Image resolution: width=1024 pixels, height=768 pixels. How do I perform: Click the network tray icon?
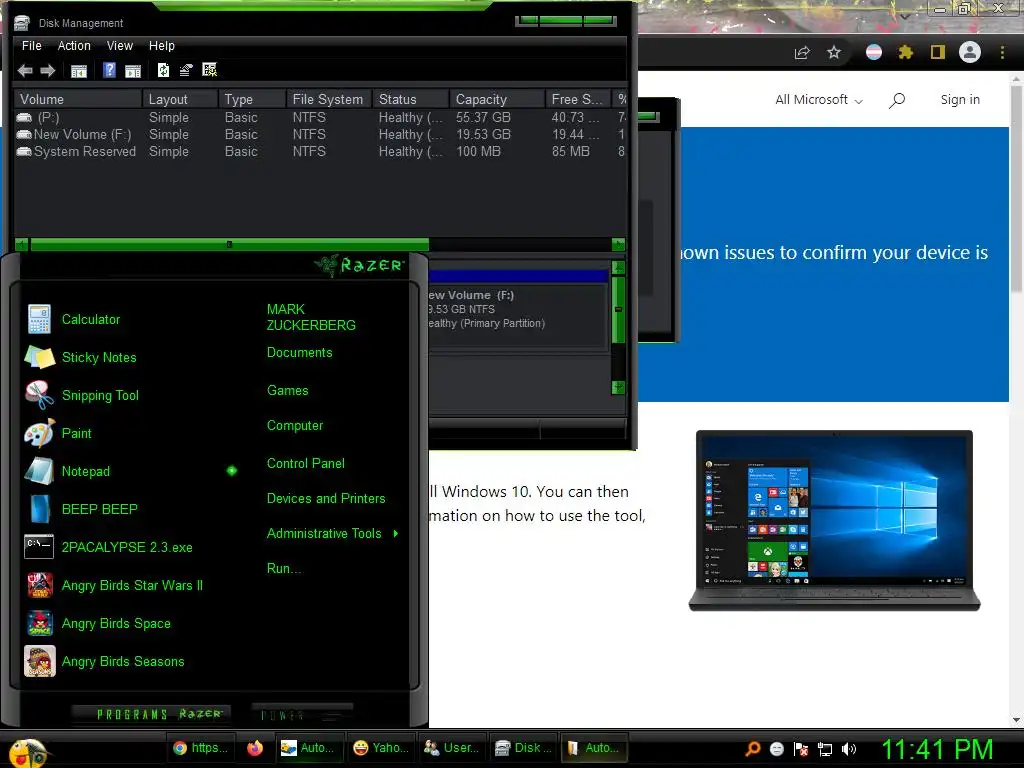825,749
